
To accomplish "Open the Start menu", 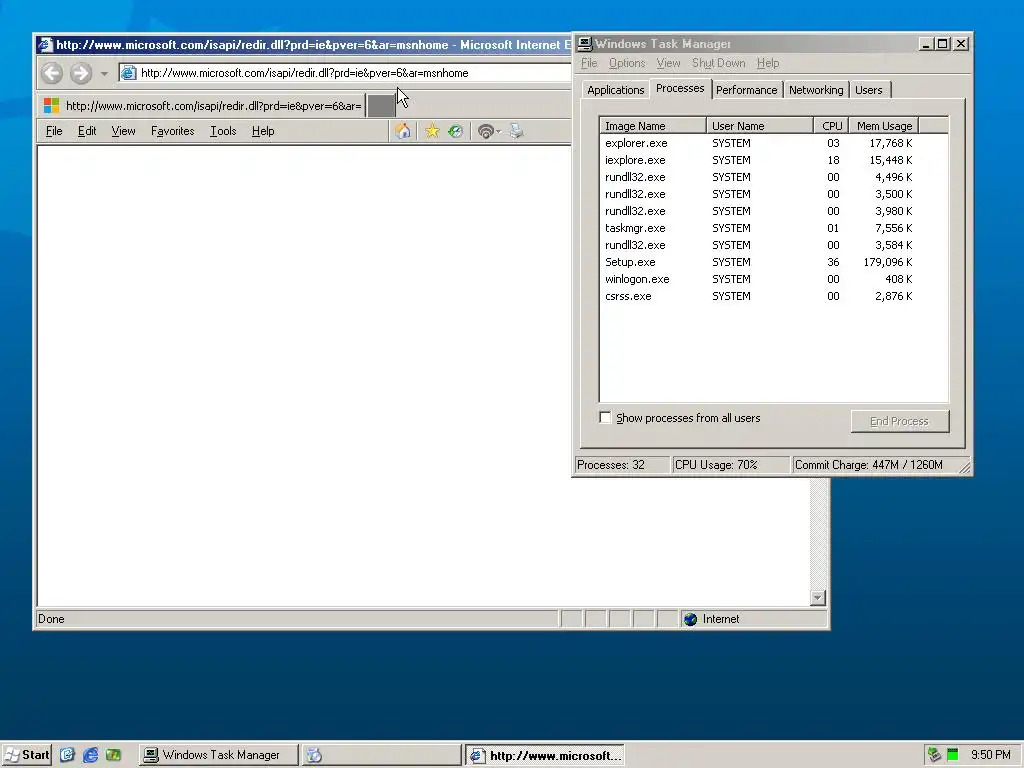I will (27, 755).
